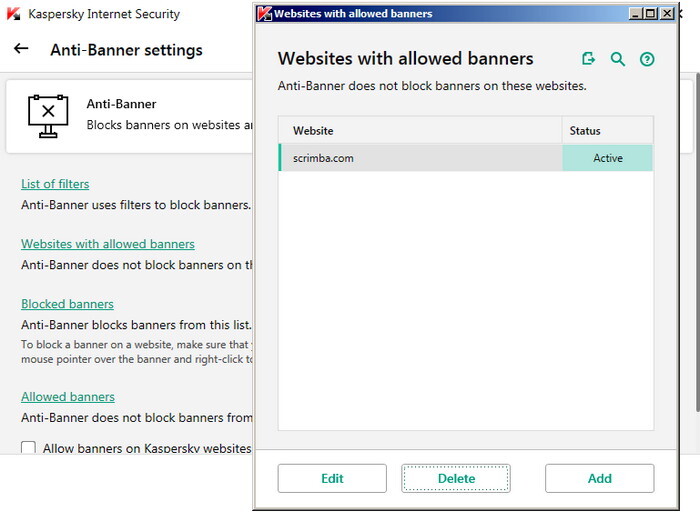The image size is (700, 512).
Task: Maximize the Websites with allowed banners dialog
Action: [651, 13]
